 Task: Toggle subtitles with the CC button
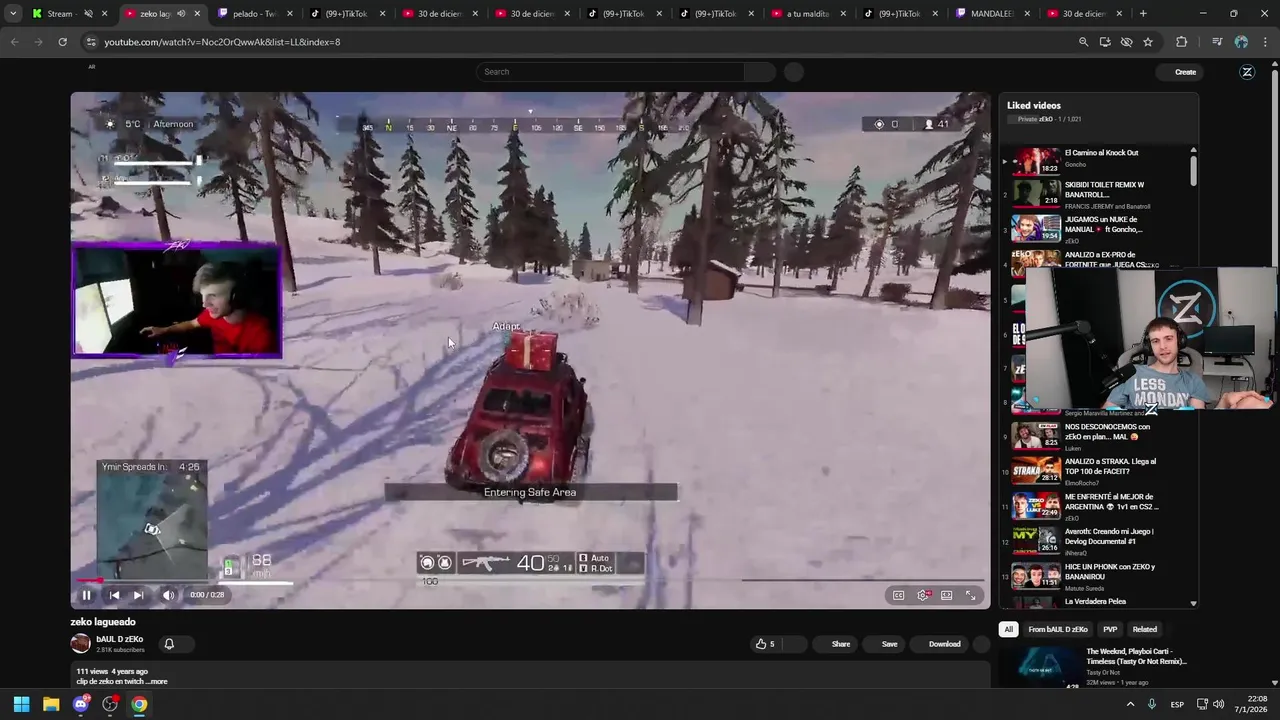pyautogui.click(x=898, y=595)
